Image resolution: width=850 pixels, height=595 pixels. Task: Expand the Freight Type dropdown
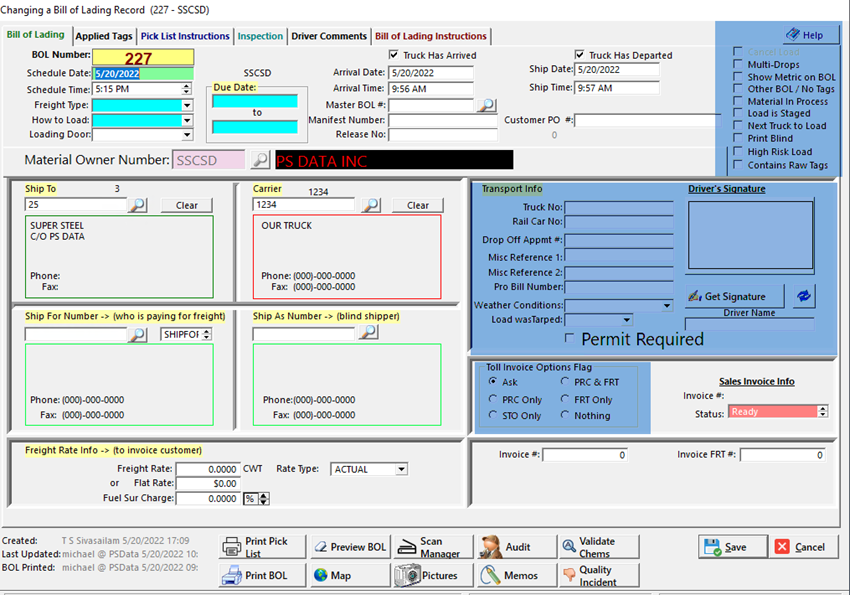[x=186, y=105]
